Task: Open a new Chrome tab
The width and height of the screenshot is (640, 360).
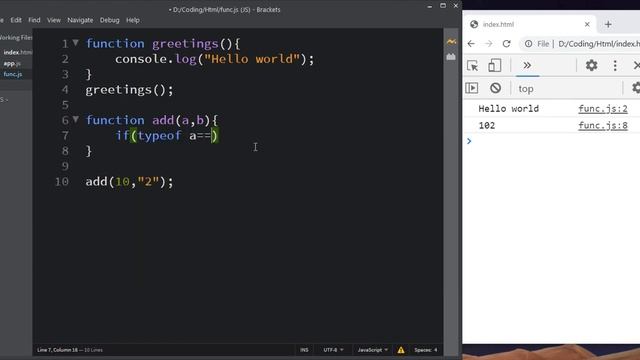Action: 608,24
